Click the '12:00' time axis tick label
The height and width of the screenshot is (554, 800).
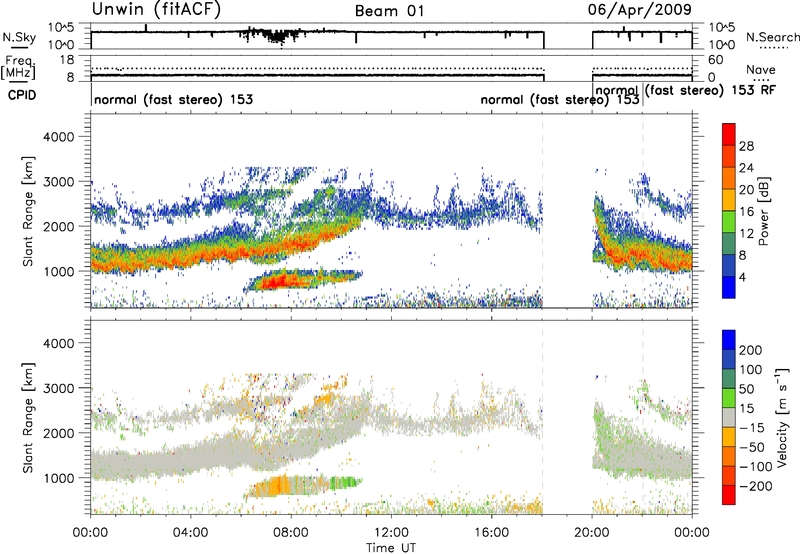click(391, 533)
